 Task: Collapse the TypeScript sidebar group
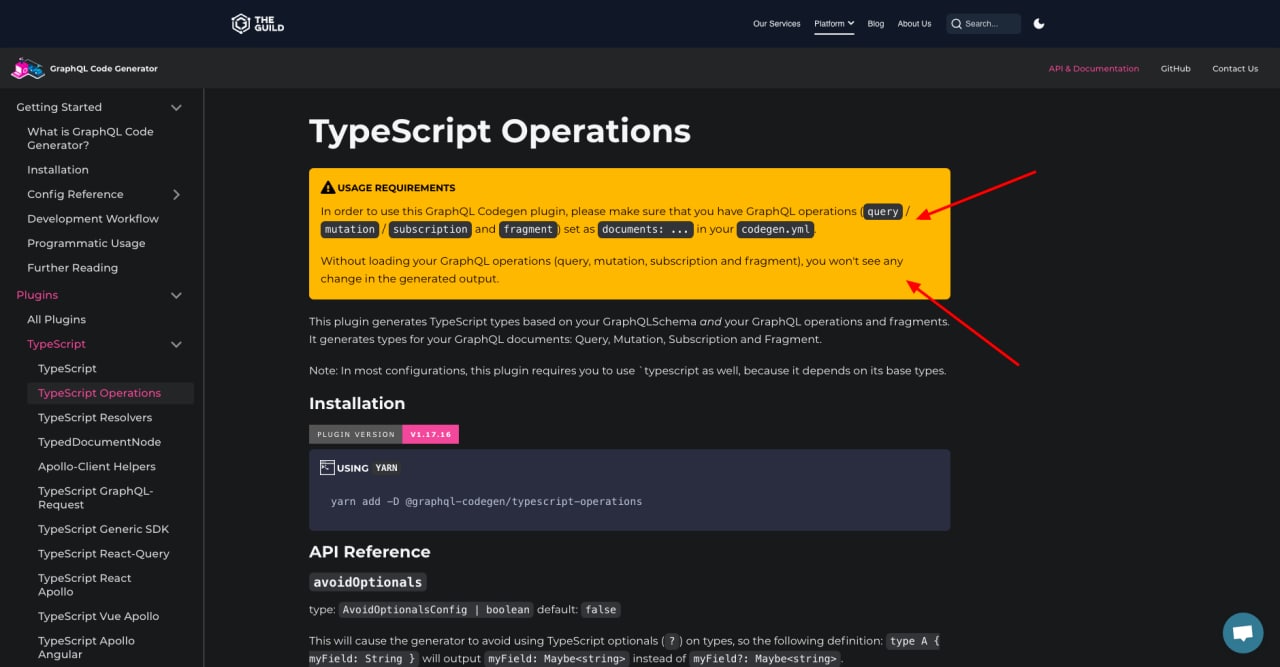coord(176,344)
